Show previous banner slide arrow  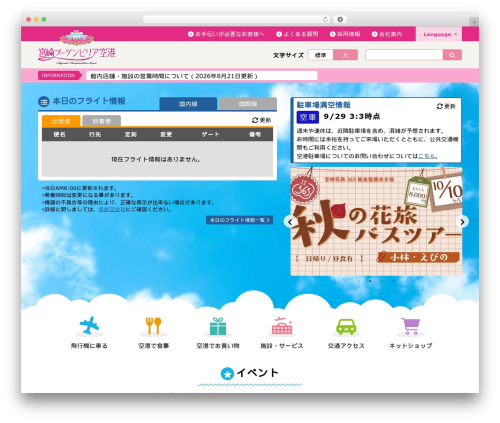point(290,222)
